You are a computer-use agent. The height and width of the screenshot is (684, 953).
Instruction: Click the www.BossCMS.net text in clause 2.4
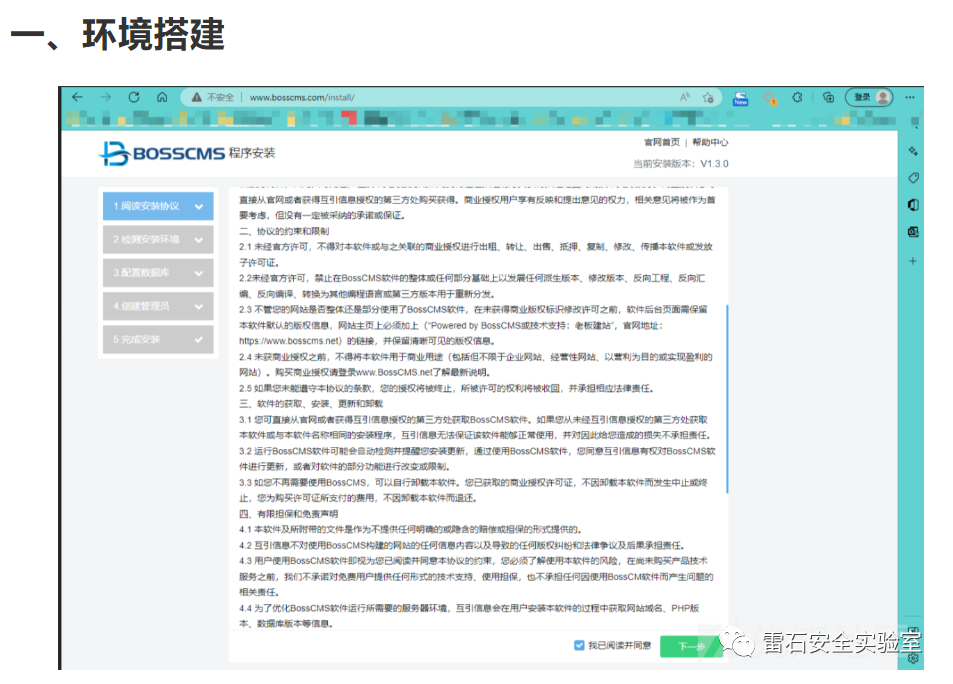[394, 372]
